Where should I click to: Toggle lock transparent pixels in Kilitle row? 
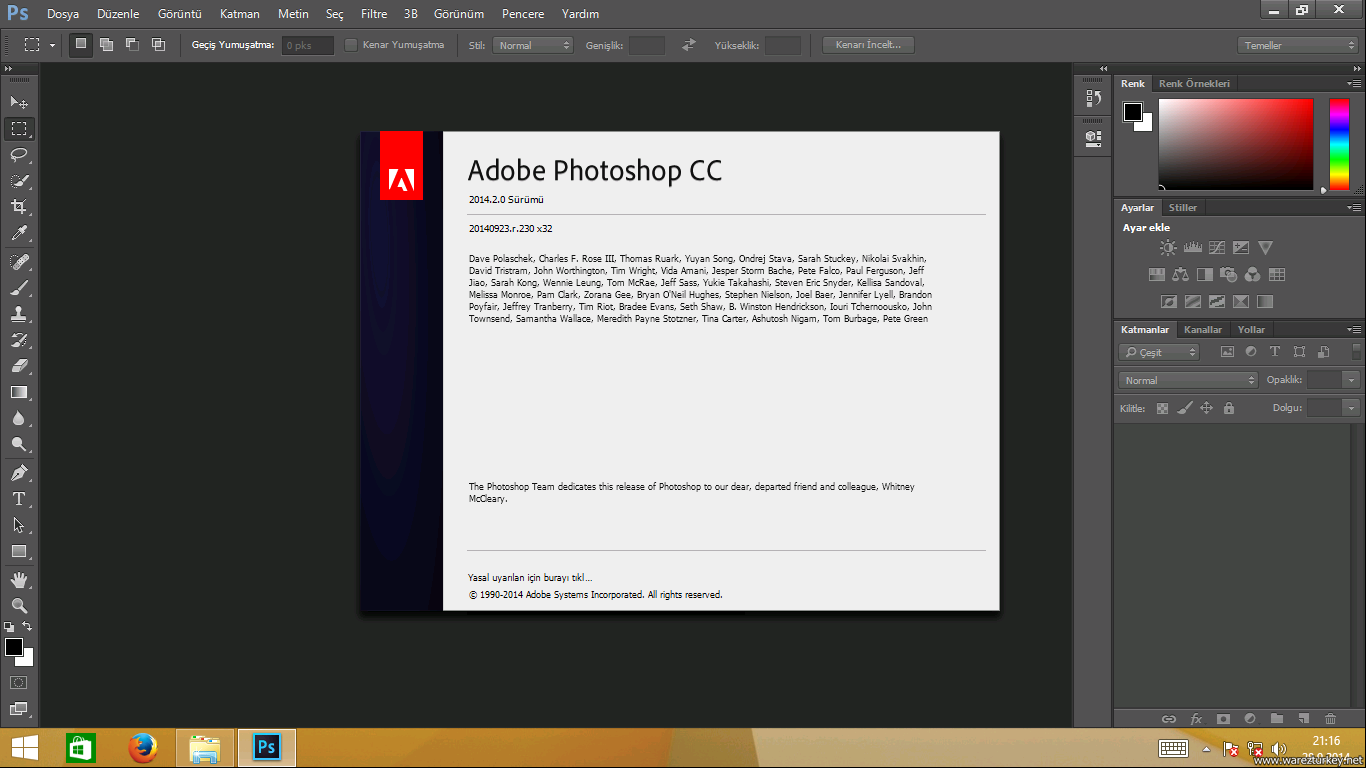click(x=1162, y=408)
